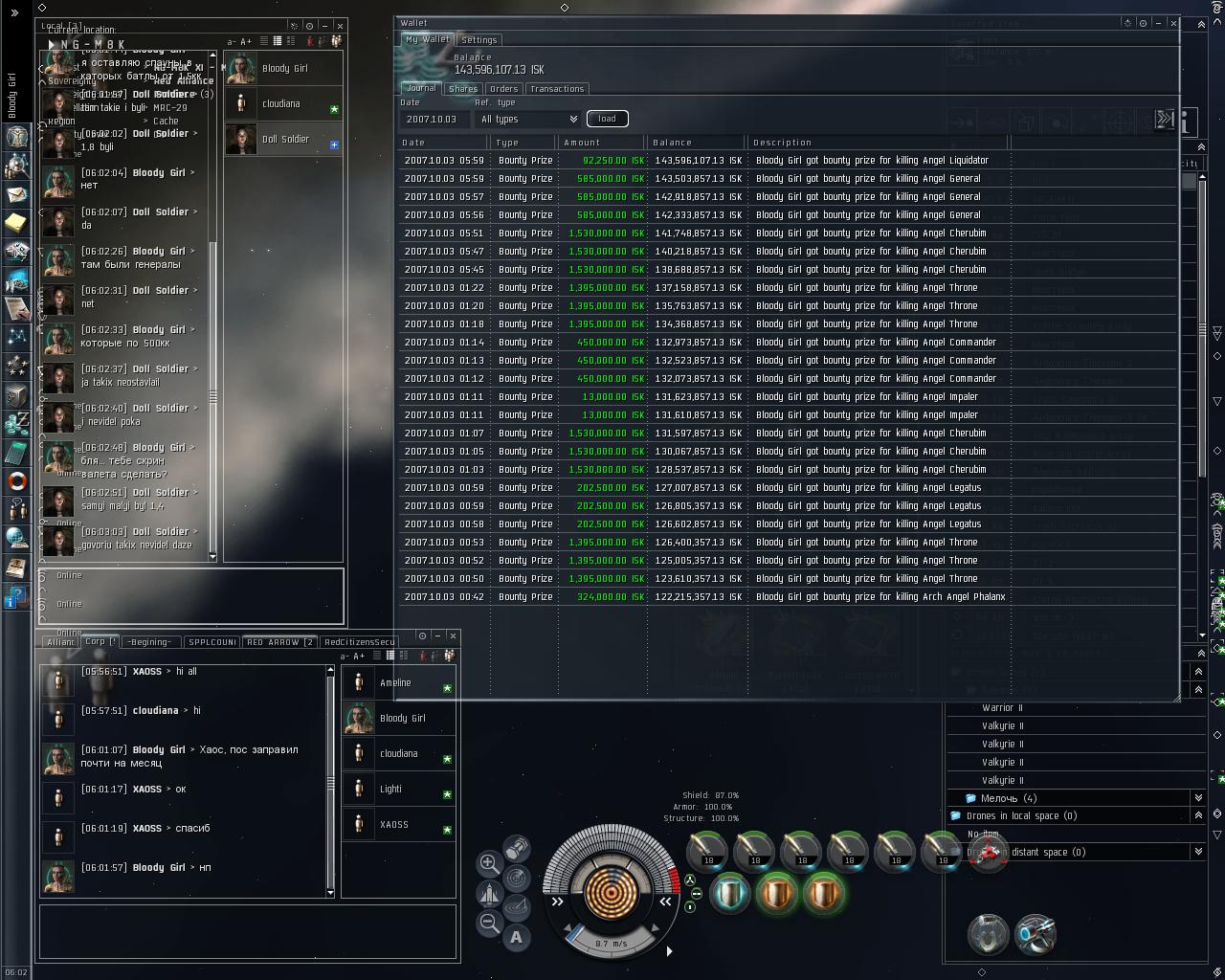Screen dimensions: 1225x980
Task: Select cloudiana in Local member list
Action: point(283,103)
